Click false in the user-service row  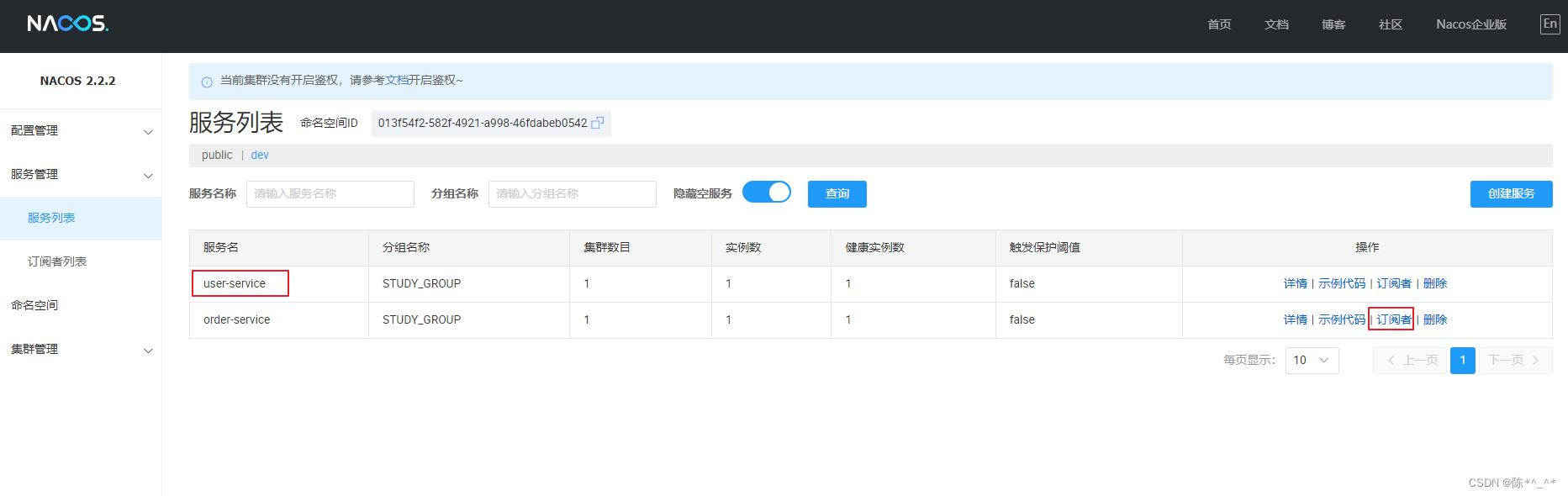1022,283
